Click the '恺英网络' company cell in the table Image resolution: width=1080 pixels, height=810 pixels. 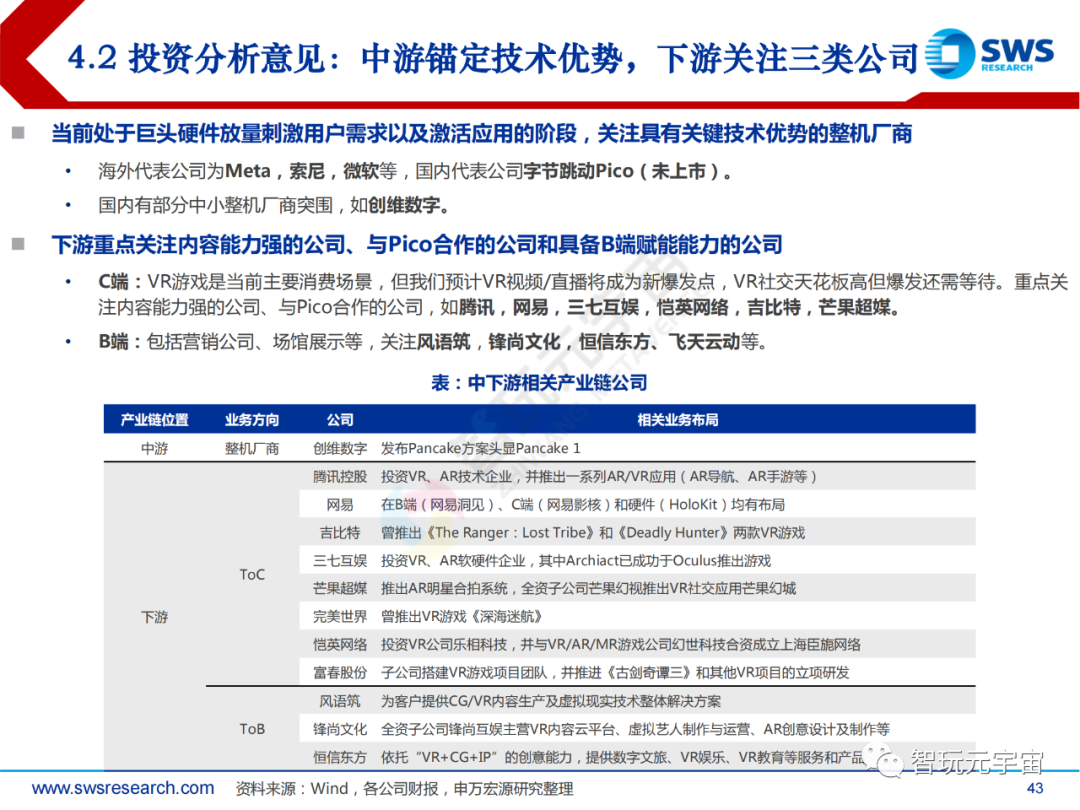[x=340, y=645]
